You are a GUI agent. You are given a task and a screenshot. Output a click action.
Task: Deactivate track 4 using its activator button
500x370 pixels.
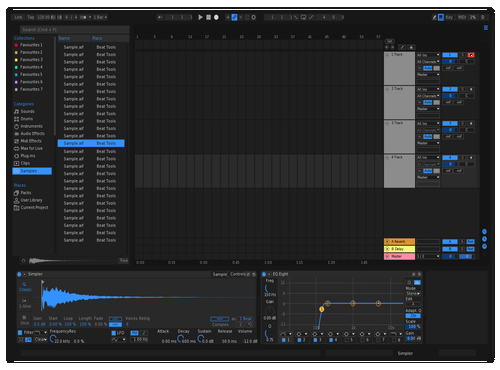[x=450, y=158]
